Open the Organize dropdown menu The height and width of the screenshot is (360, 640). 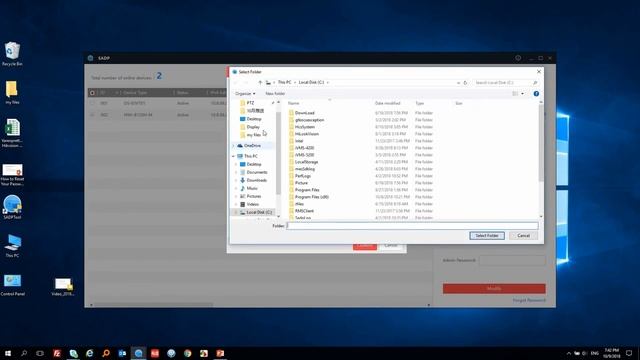click(245, 93)
